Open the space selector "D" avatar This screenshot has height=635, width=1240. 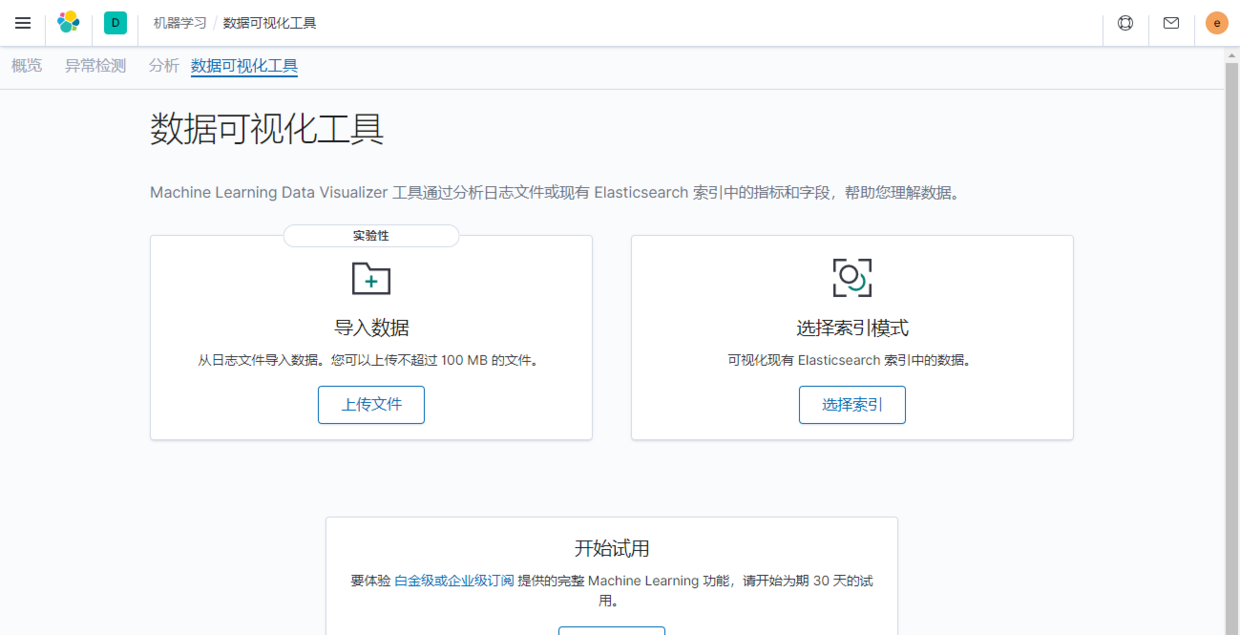(x=115, y=22)
